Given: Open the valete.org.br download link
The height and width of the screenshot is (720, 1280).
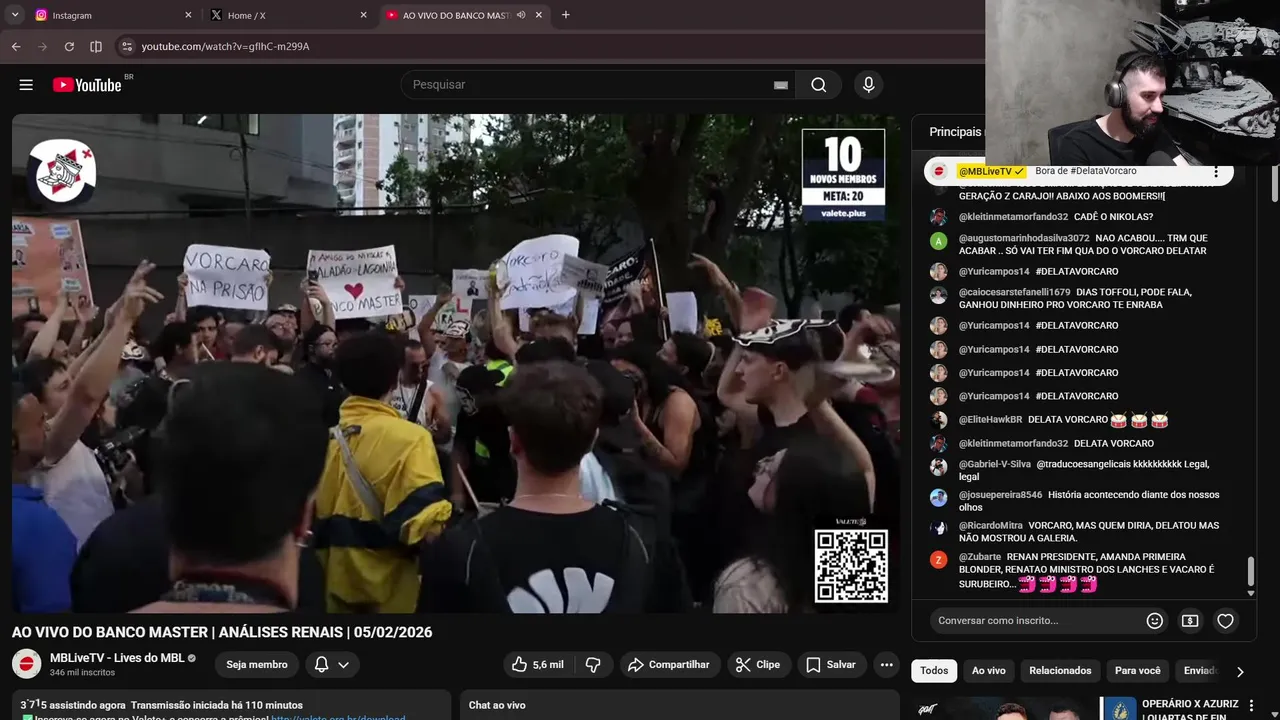Looking at the screenshot, I should tap(338, 717).
